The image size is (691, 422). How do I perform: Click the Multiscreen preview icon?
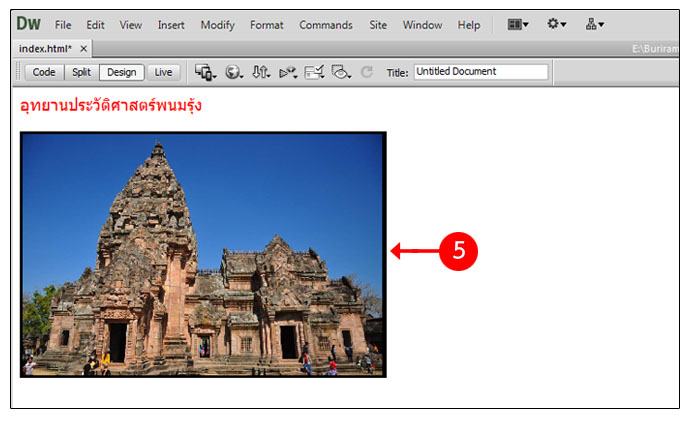[x=205, y=72]
